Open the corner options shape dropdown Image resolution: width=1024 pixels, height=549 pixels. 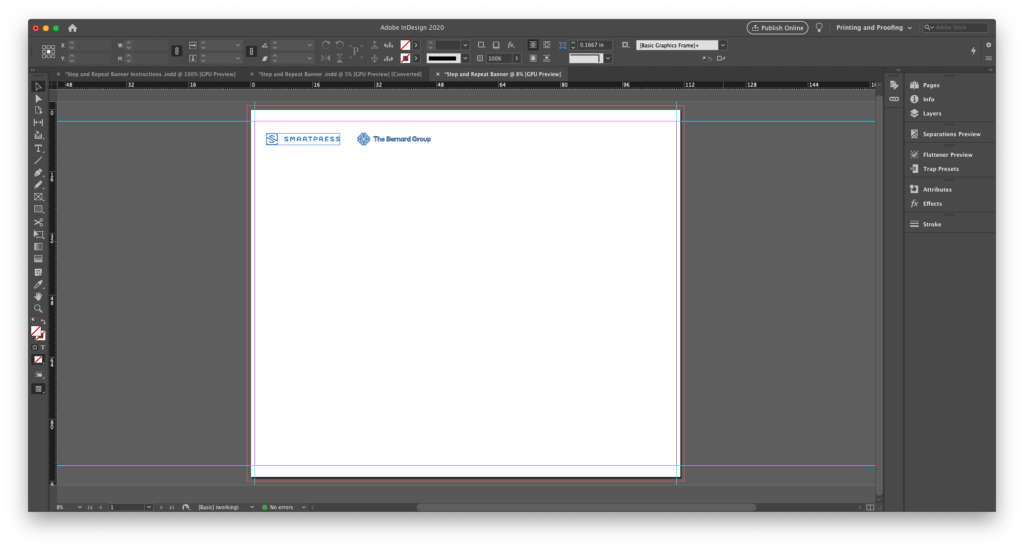608,58
